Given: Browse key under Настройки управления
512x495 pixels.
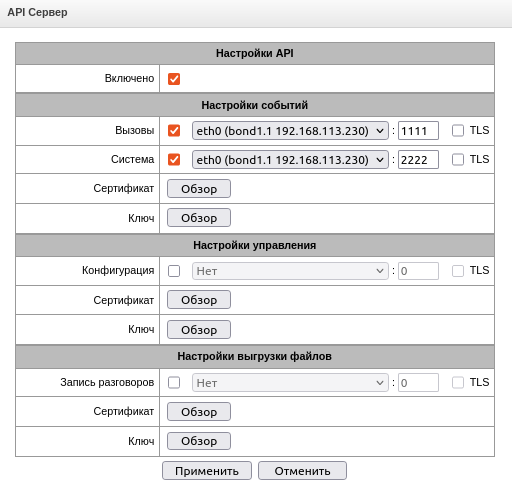Looking at the screenshot, I should (199, 330).
